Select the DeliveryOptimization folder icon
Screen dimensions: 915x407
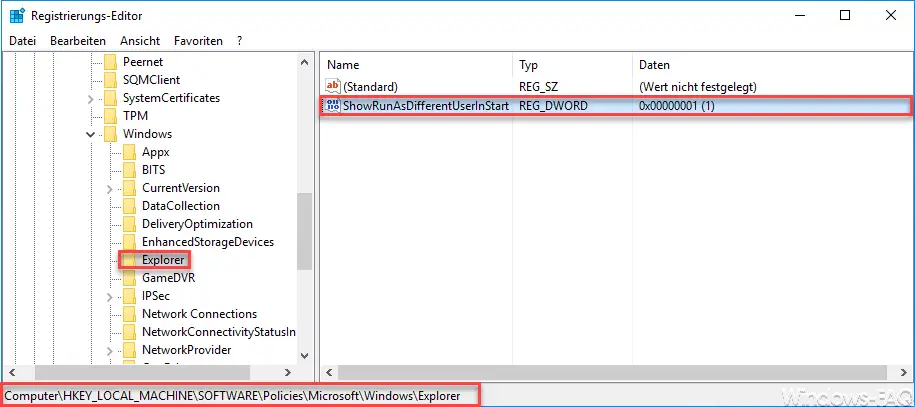[x=130, y=224]
